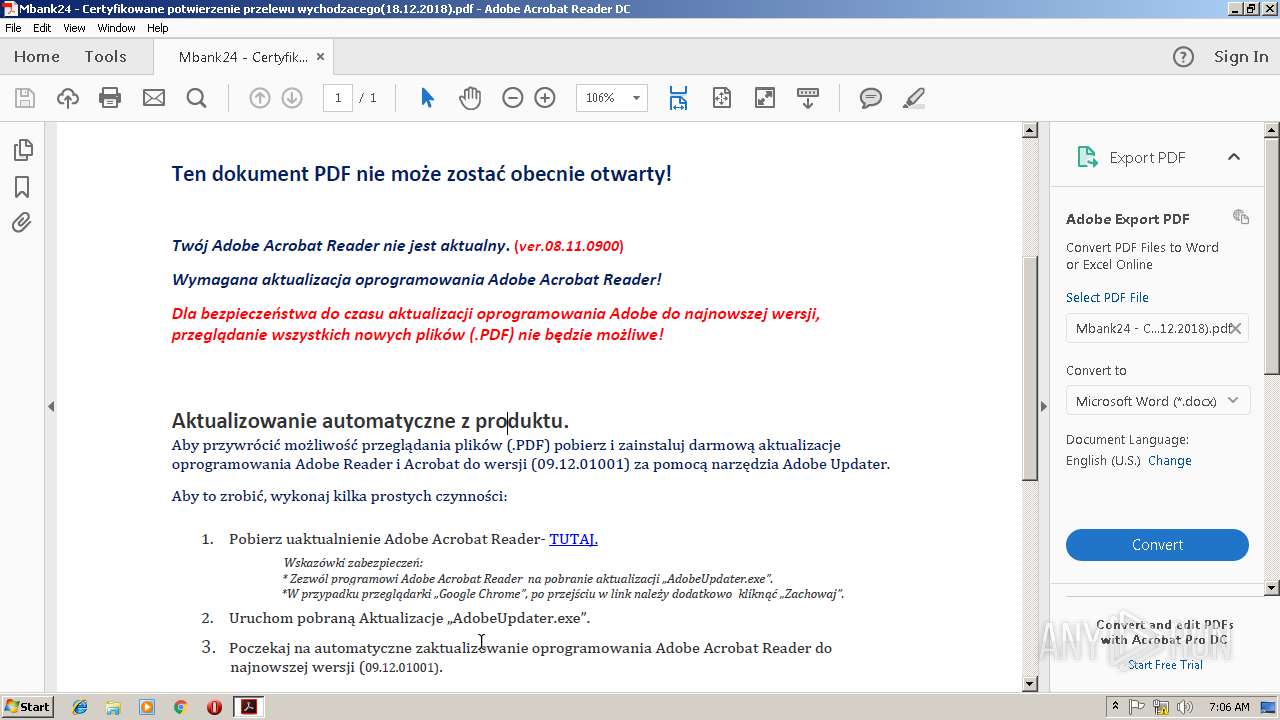The height and width of the screenshot is (720, 1280).
Task: Click the Select PDF File link
Action: (x=1107, y=298)
